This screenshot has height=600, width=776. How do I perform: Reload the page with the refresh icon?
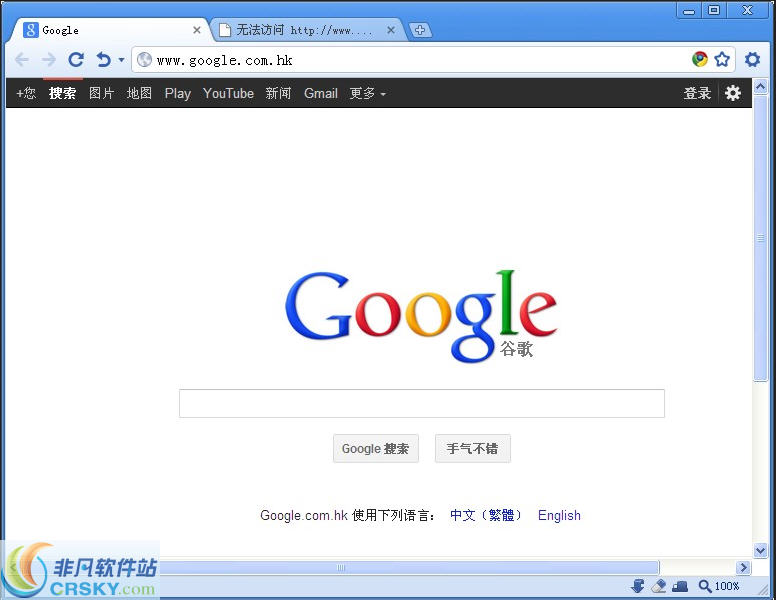click(76, 60)
